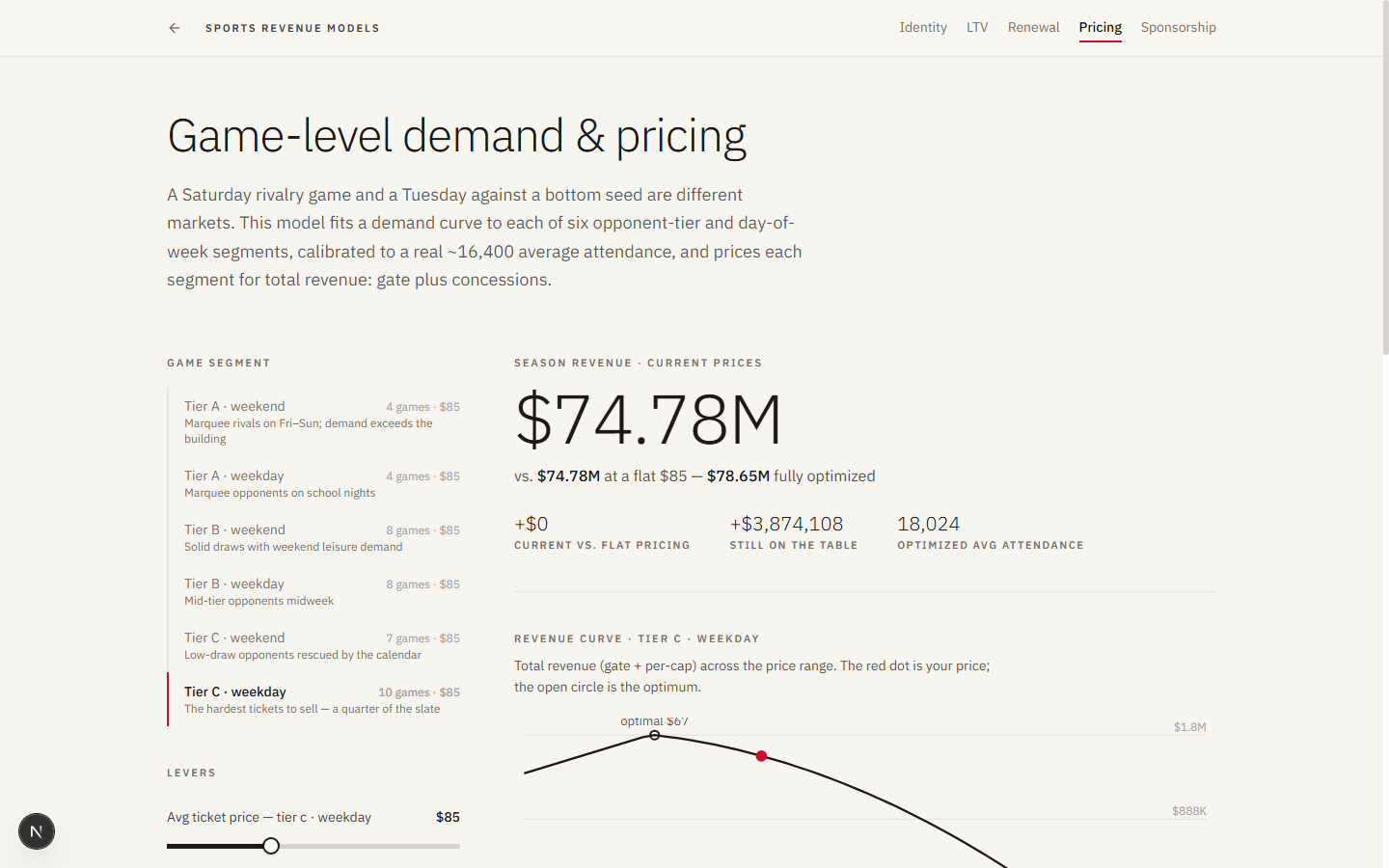This screenshot has width=1389, height=868.
Task: Open the Sponsorship tab
Action: tap(1178, 27)
